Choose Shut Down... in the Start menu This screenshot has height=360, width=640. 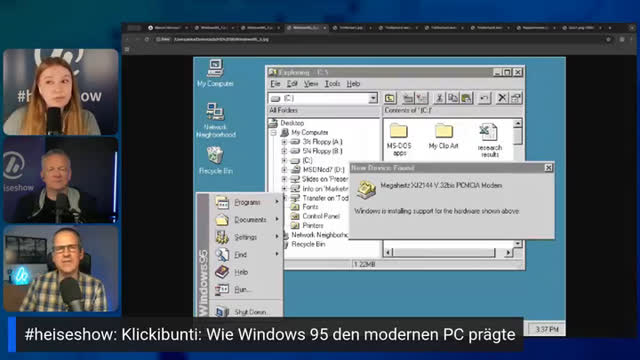(x=247, y=312)
